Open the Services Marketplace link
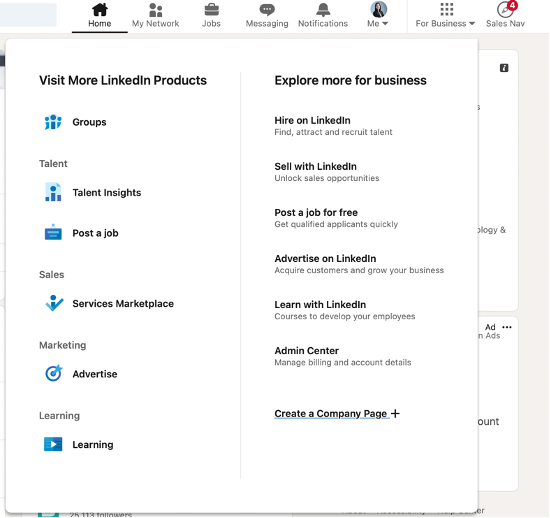550x518 pixels. click(x=123, y=304)
